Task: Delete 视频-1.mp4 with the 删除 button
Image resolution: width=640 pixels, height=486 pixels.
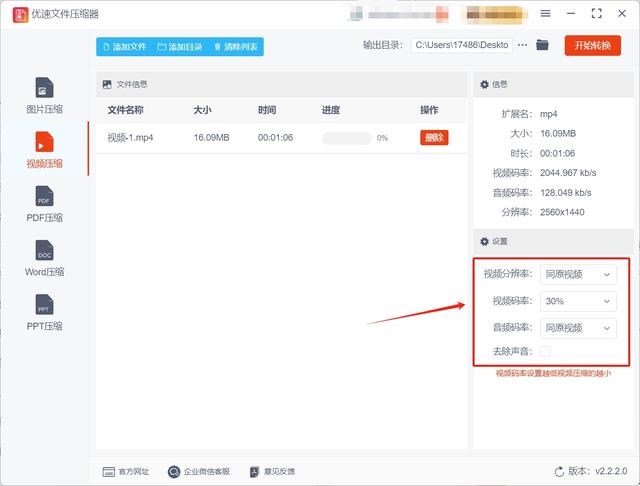Action: (x=434, y=138)
